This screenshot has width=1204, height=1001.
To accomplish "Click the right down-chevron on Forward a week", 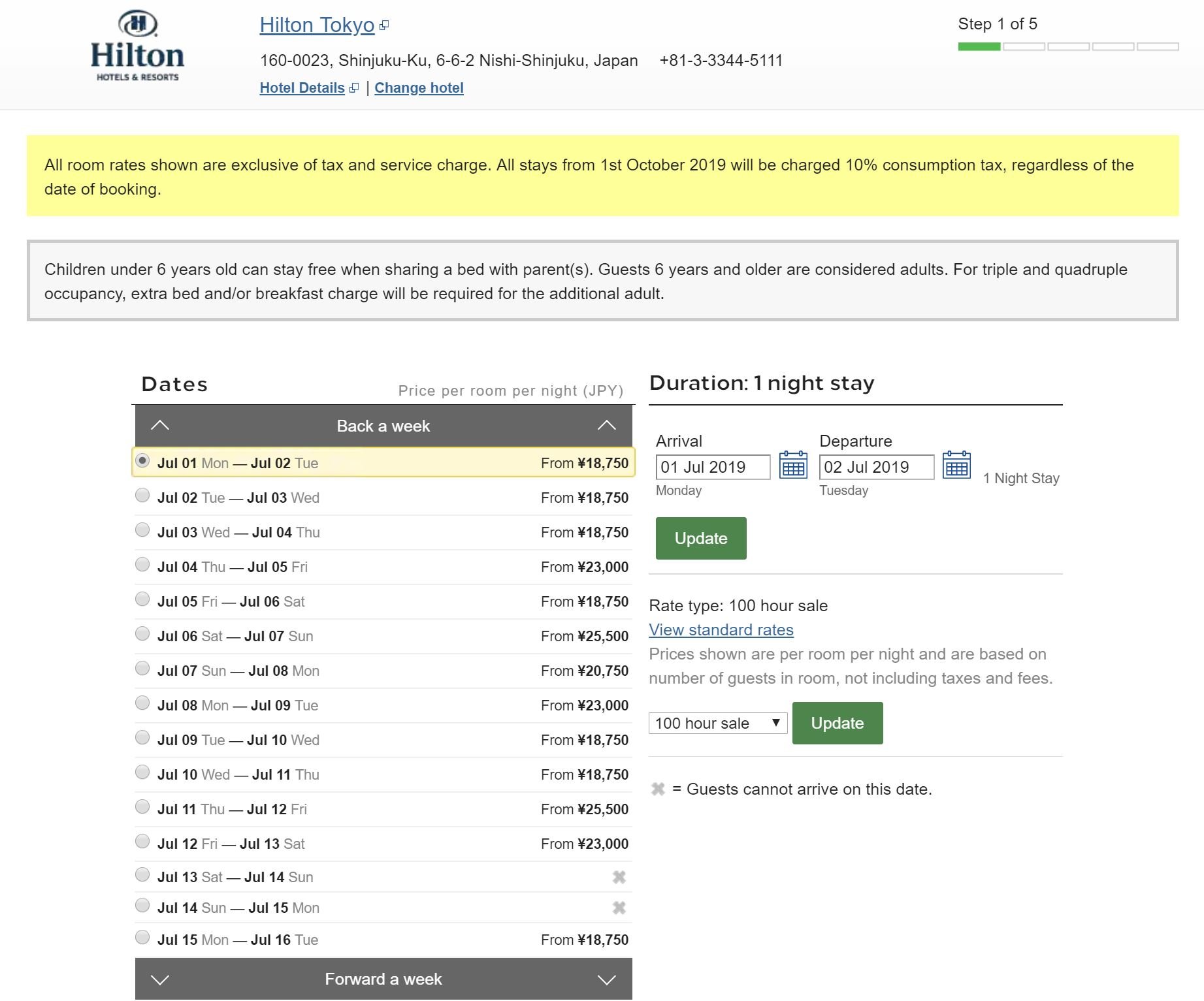I will (x=607, y=979).
